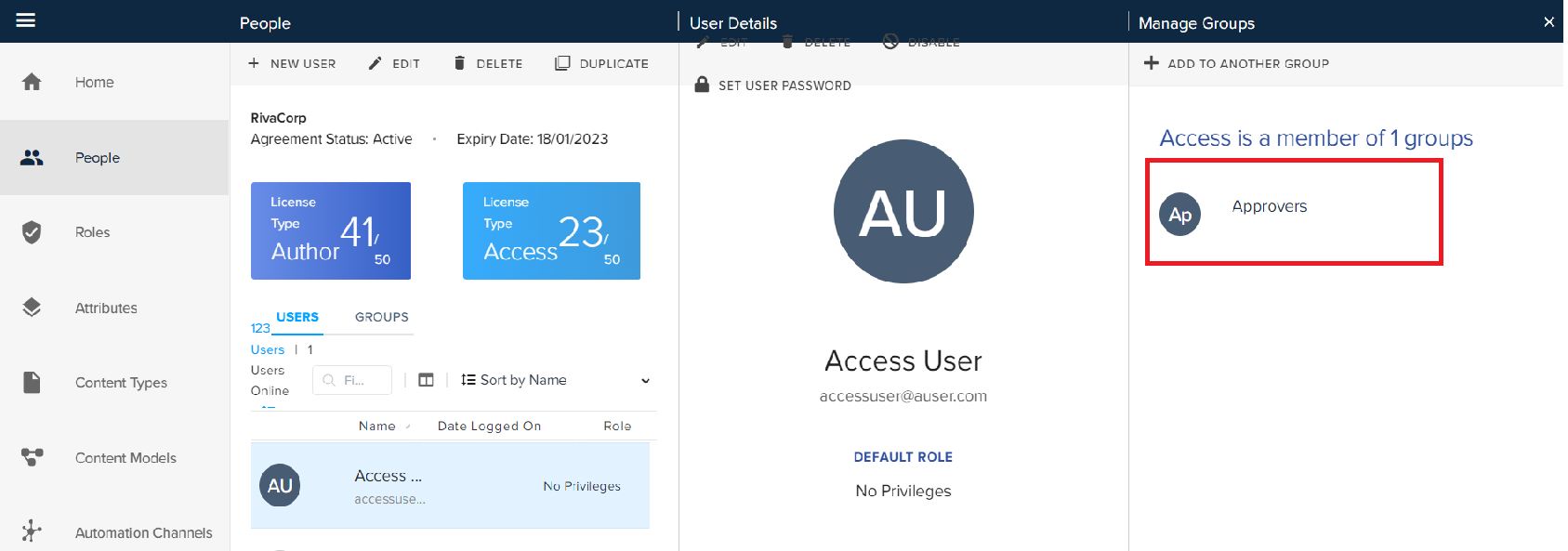
Task: Open People in the sidebar
Action: coord(114,157)
